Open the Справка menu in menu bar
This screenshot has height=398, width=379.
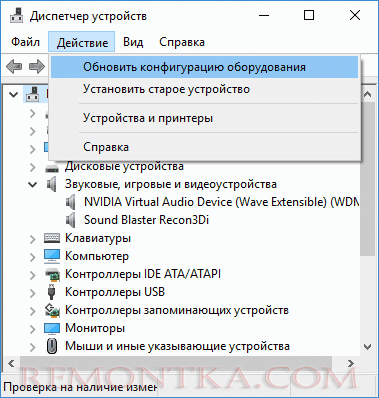pyautogui.click(x=182, y=42)
